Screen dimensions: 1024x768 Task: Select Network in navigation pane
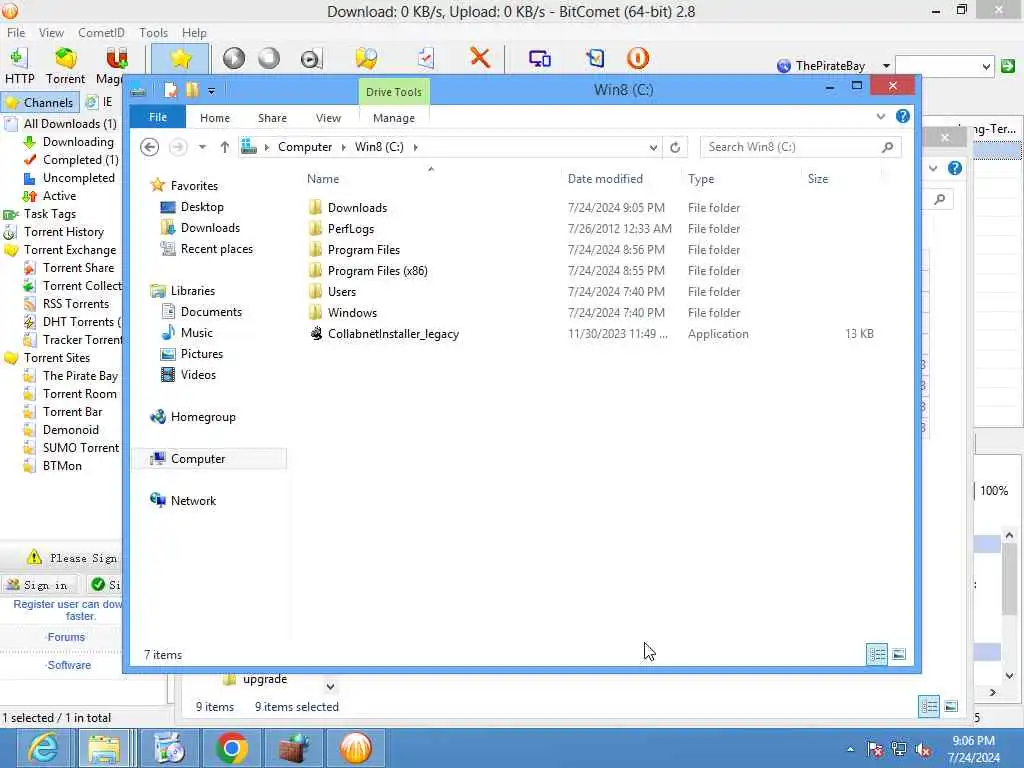pyautogui.click(x=193, y=501)
